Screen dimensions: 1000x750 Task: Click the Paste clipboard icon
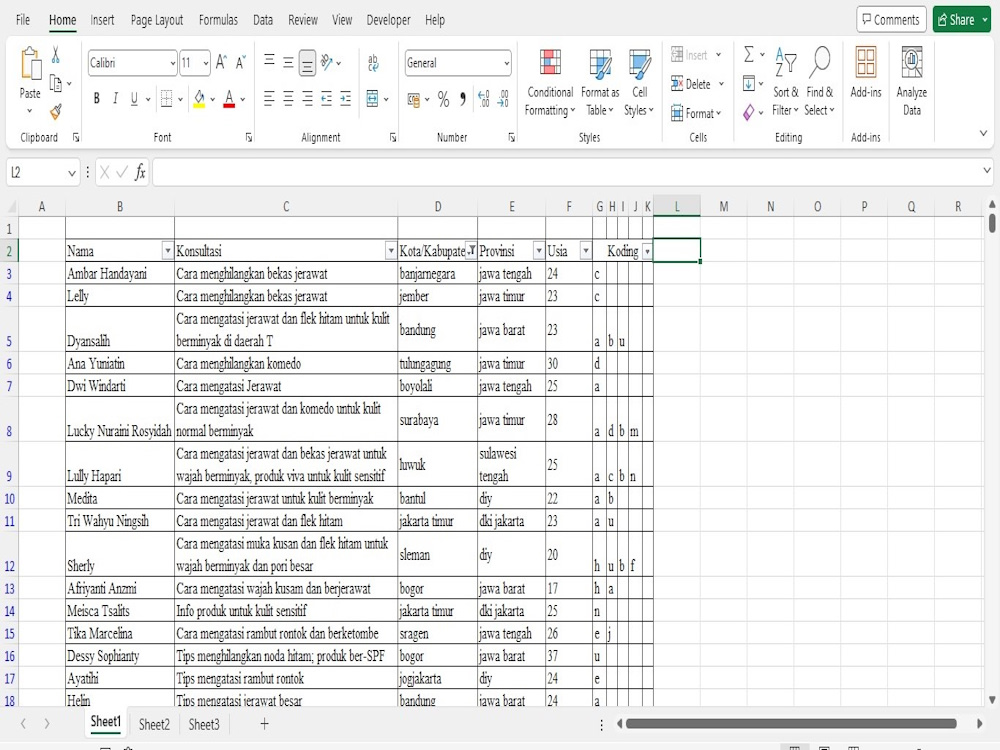pyautogui.click(x=30, y=64)
